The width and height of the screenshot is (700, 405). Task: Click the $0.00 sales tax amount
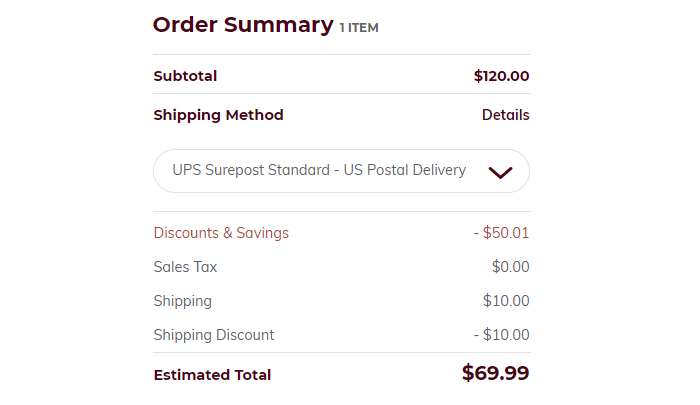click(x=510, y=267)
